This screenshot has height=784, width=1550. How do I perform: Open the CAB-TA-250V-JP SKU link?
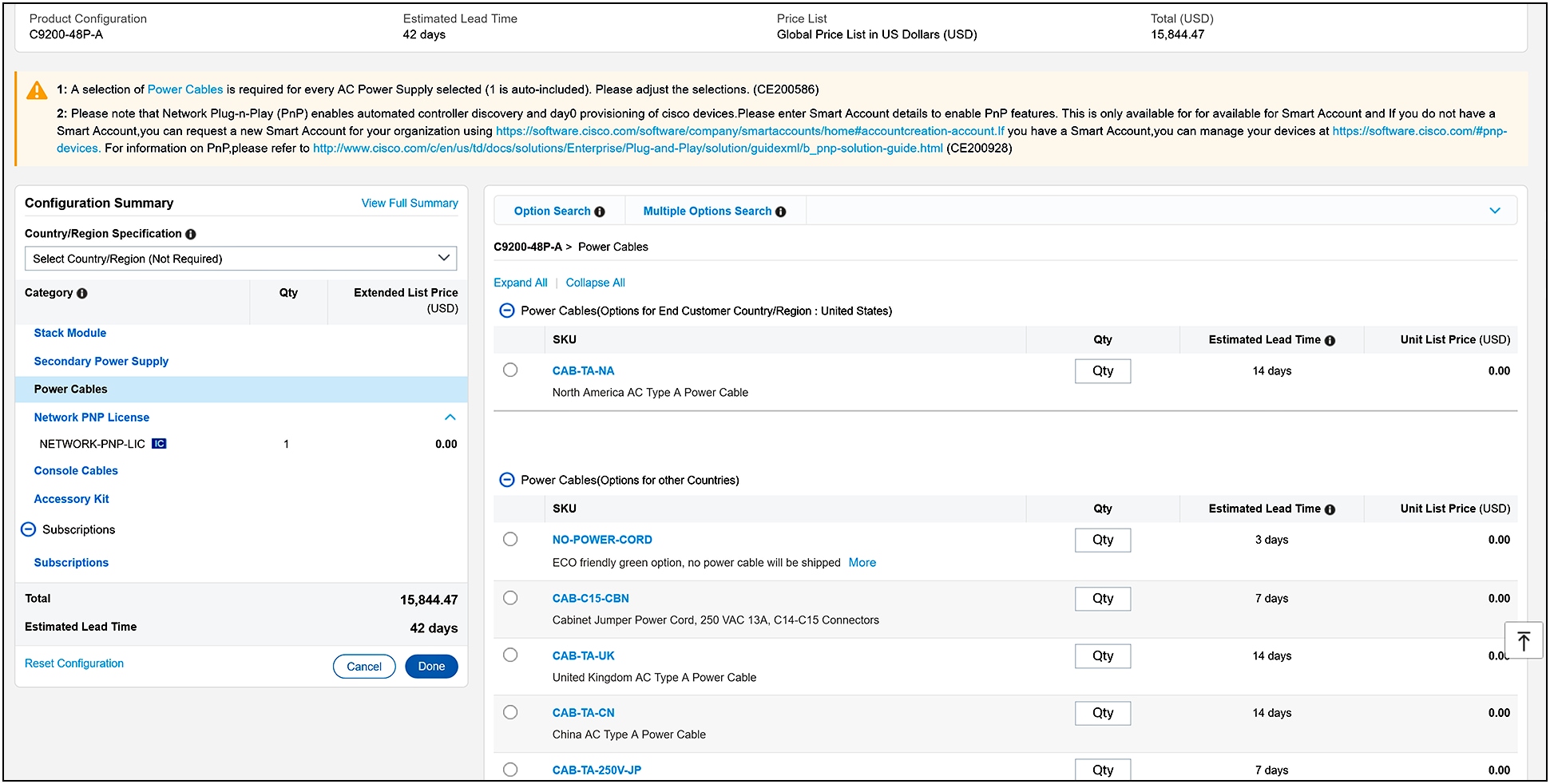[597, 770]
